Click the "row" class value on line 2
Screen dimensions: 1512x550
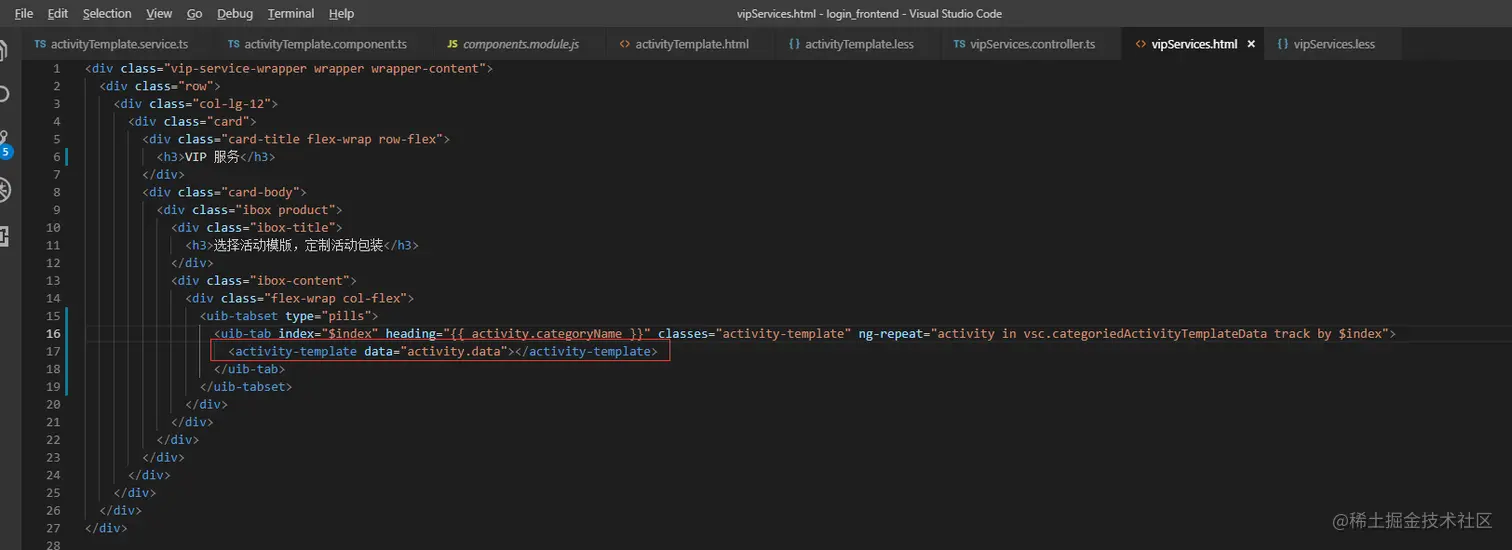pyautogui.click(x=198, y=86)
